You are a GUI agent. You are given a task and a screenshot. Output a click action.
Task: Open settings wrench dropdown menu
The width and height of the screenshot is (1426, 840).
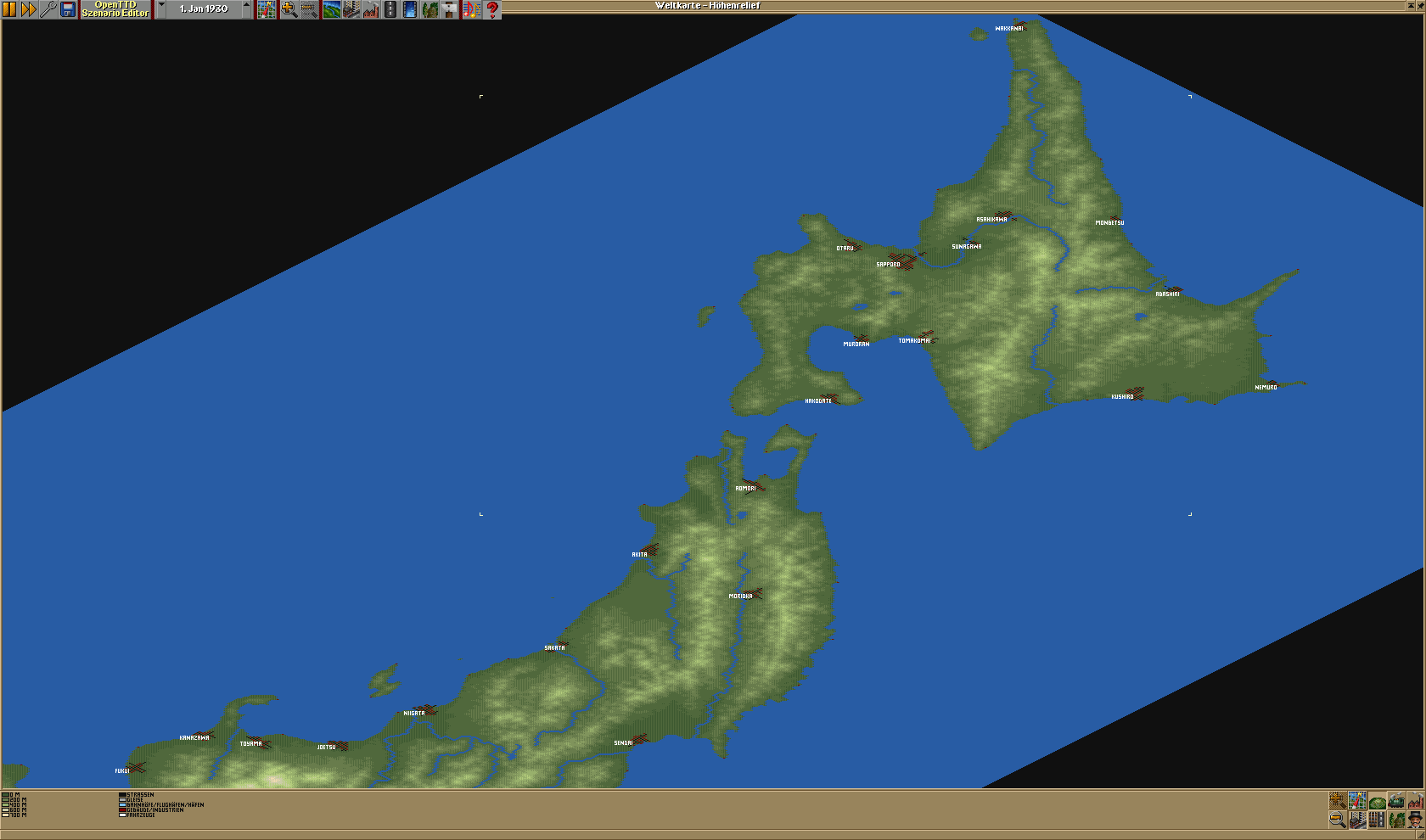[x=48, y=9]
